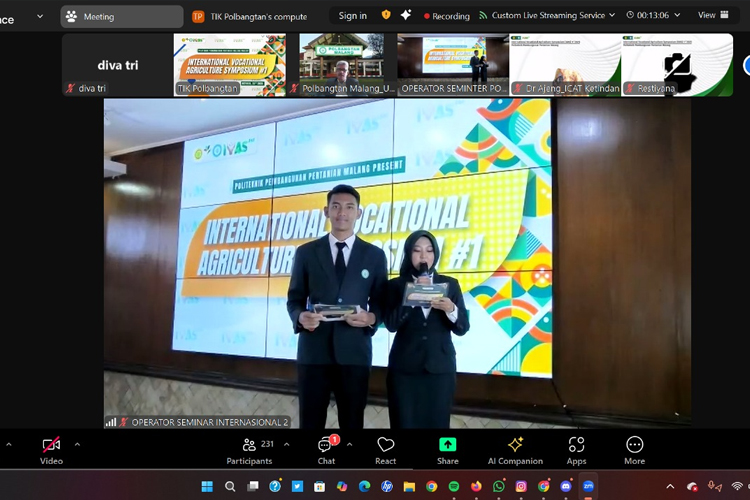Open the Participants panel

click(x=249, y=448)
